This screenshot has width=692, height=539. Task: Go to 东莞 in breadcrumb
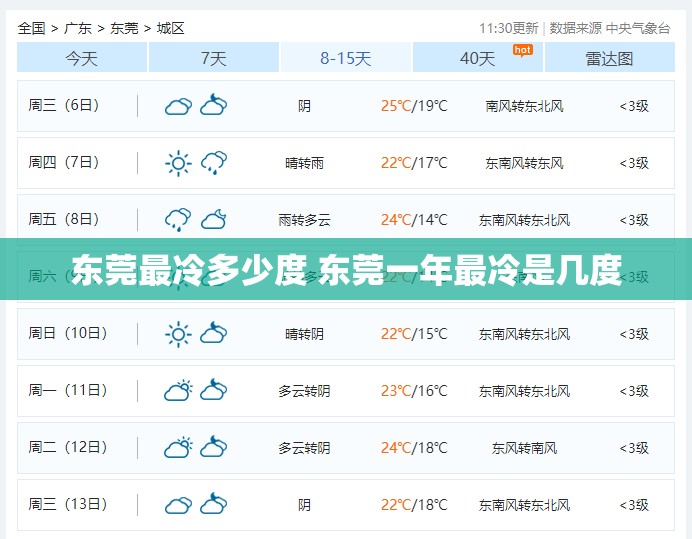point(124,28)
